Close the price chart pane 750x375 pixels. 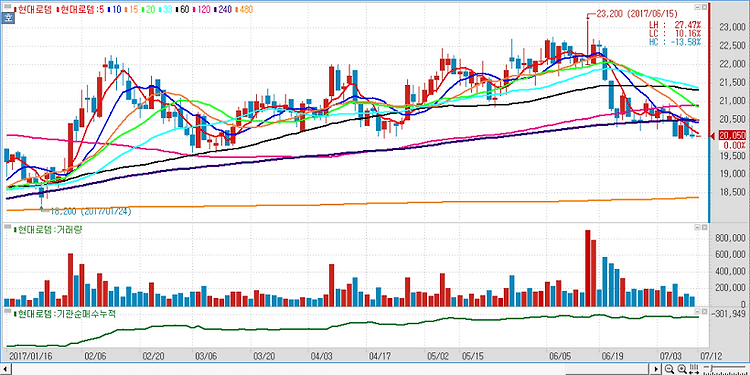pos(704,7)
